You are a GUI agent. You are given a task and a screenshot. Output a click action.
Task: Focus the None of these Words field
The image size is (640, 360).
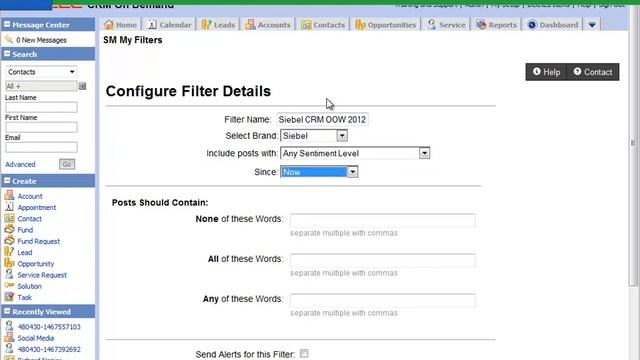click(x=383, y=220)
